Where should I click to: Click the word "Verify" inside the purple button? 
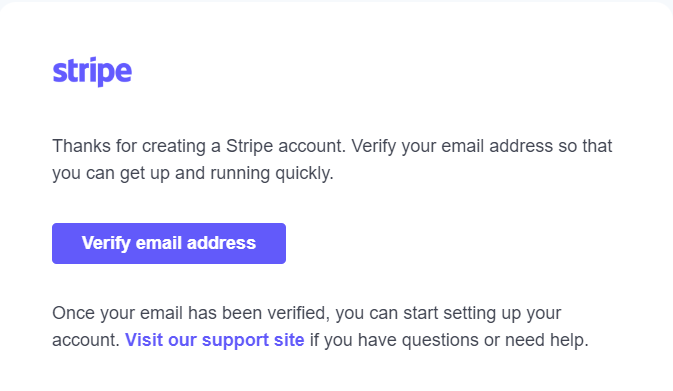pos(106,243)
